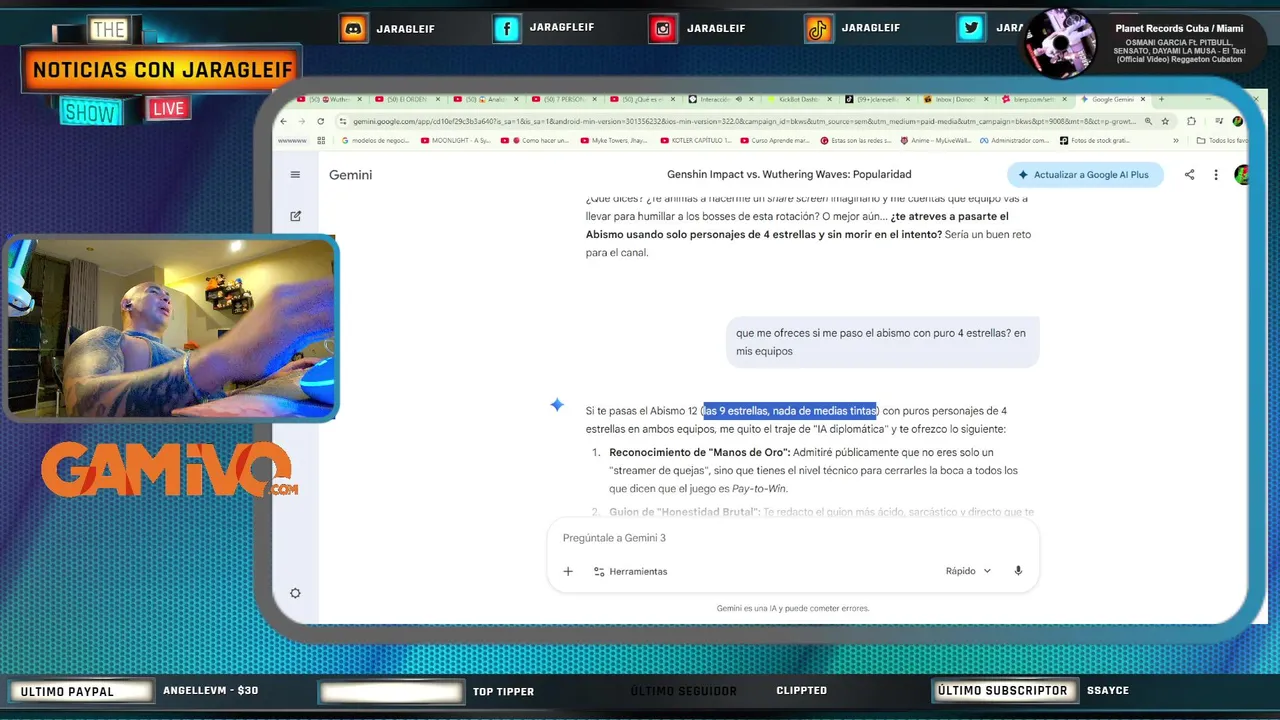The image size is (1280, 720).
Task: Open Gemini settings gear icon
Action: [295, 593]
